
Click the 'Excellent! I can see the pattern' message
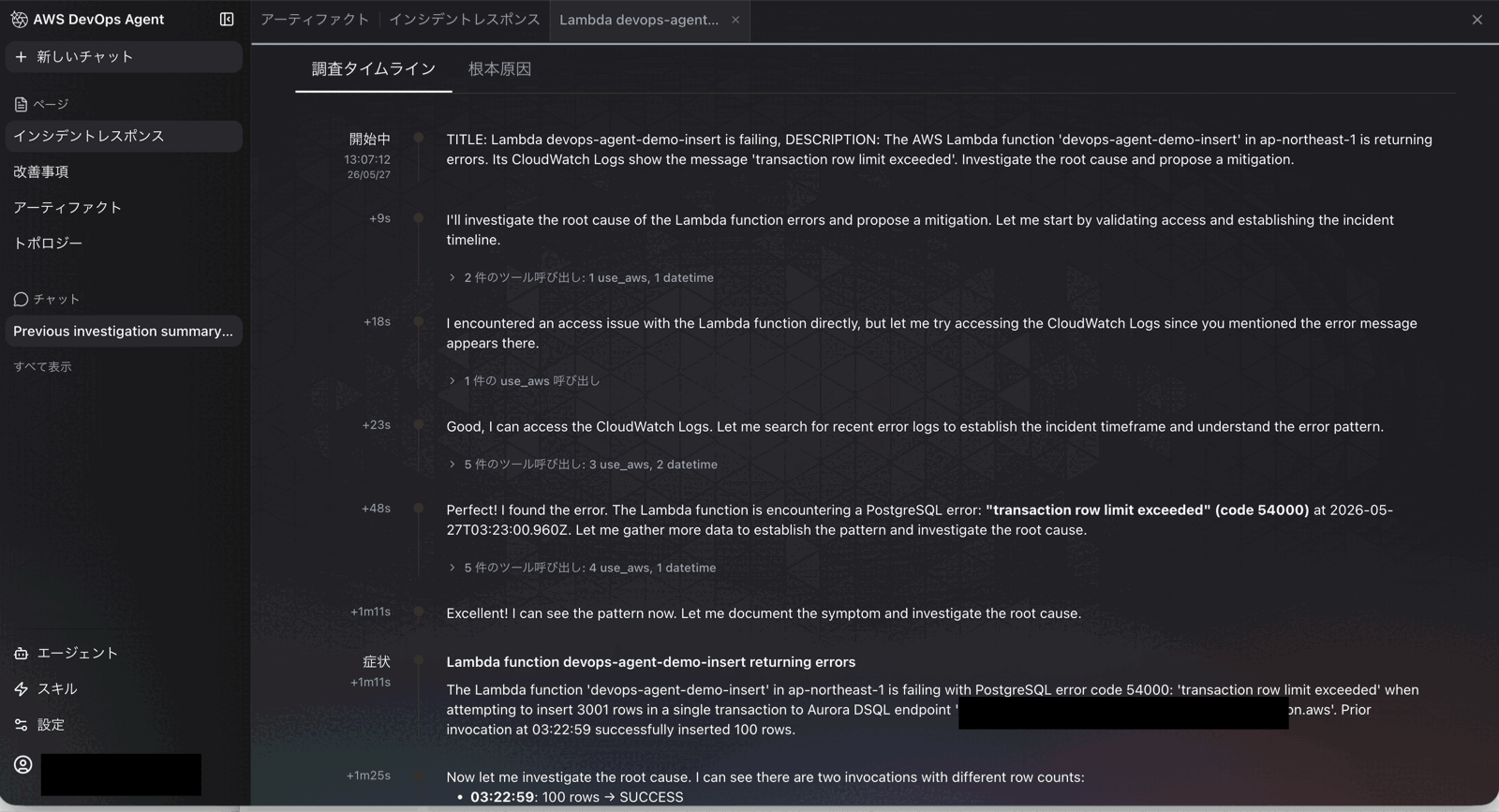(764, 614)
